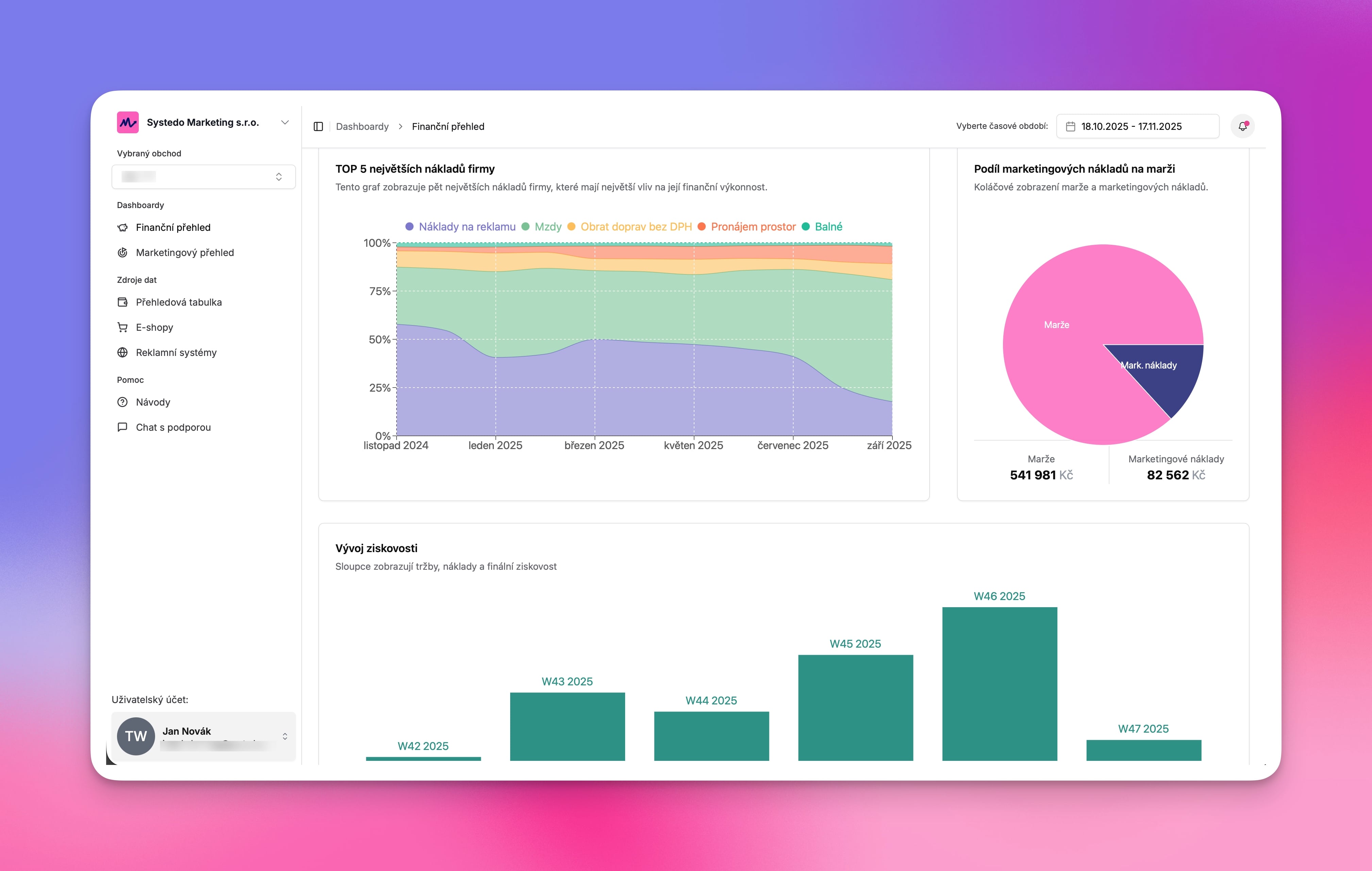
Task: Click the piggy bank Finanční přehled icon
Action: 122,227
